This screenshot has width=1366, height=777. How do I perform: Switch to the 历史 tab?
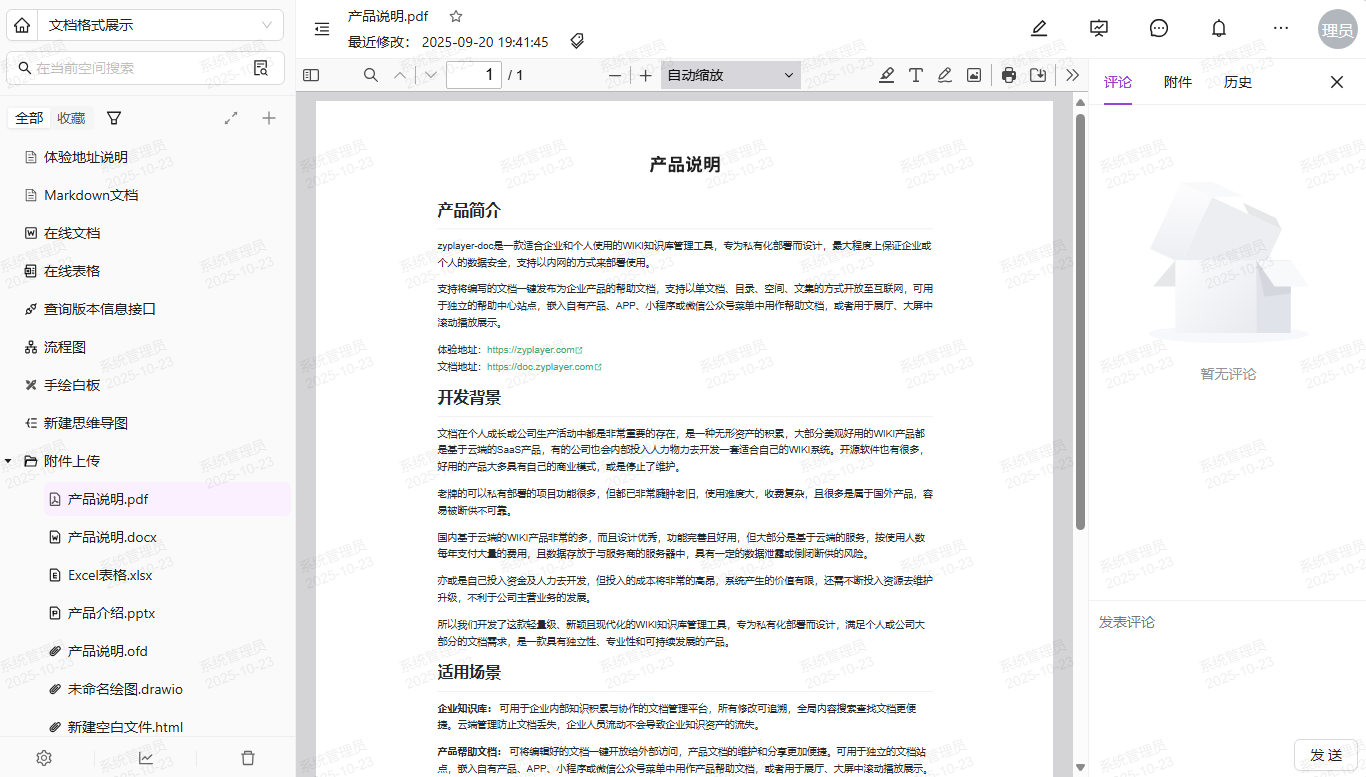(1238, 82)
